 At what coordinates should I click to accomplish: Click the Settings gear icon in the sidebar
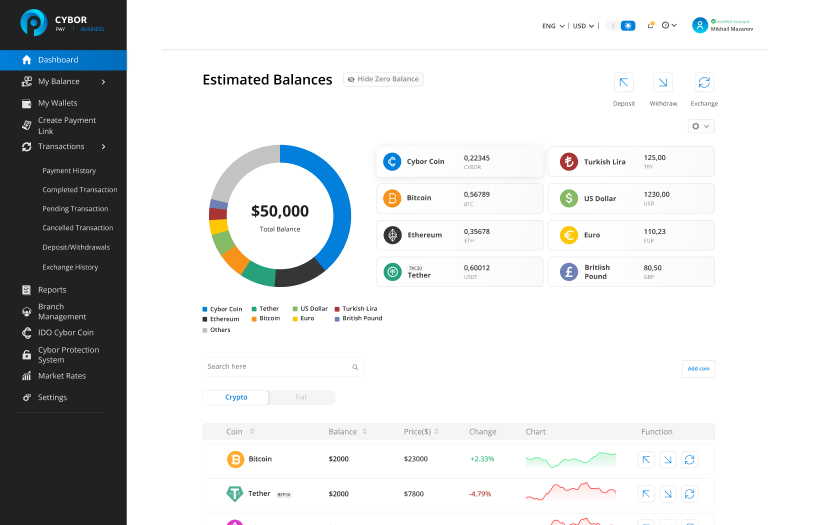26,398
